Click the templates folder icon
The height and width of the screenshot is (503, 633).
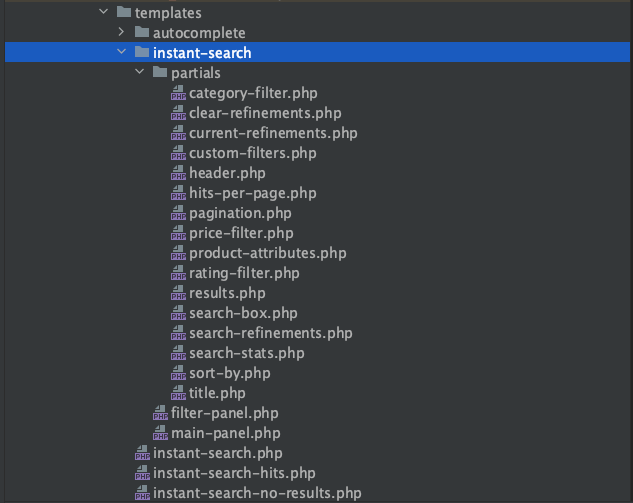coord(123,13)
